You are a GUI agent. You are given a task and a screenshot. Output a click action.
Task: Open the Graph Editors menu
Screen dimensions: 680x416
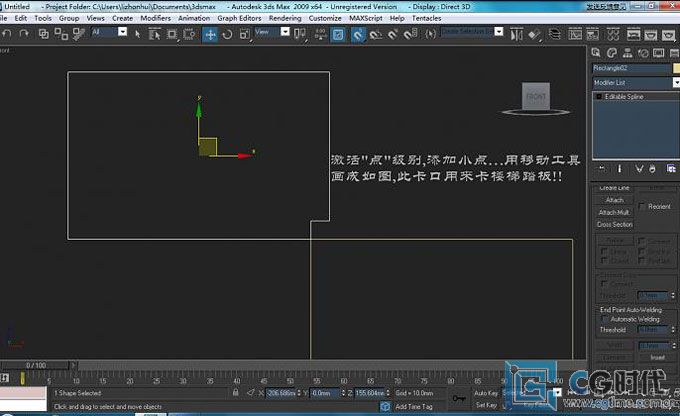point(239,18)
